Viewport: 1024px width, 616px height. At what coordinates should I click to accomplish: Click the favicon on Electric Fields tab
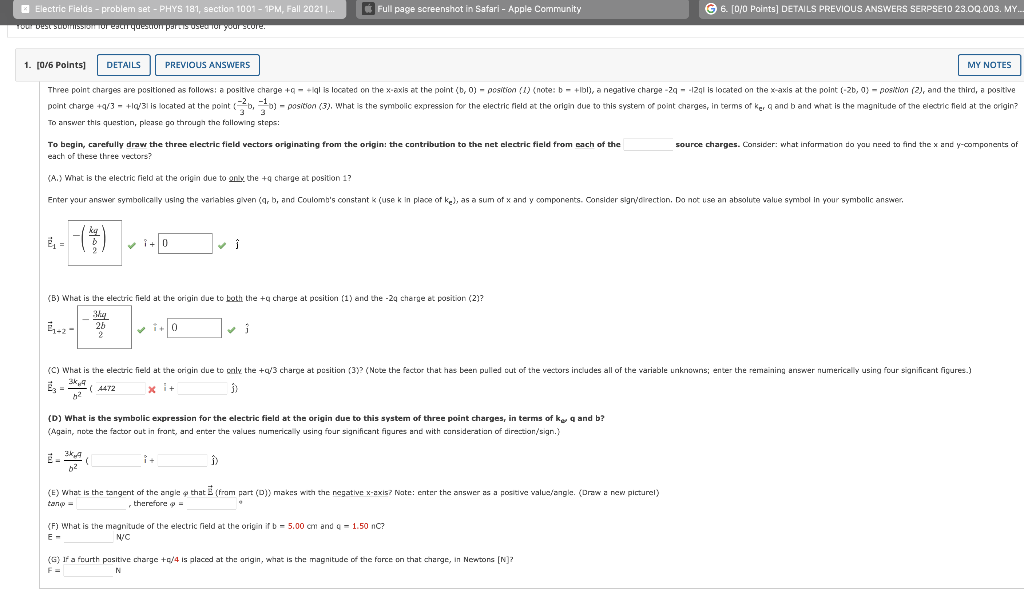[25, 9]
